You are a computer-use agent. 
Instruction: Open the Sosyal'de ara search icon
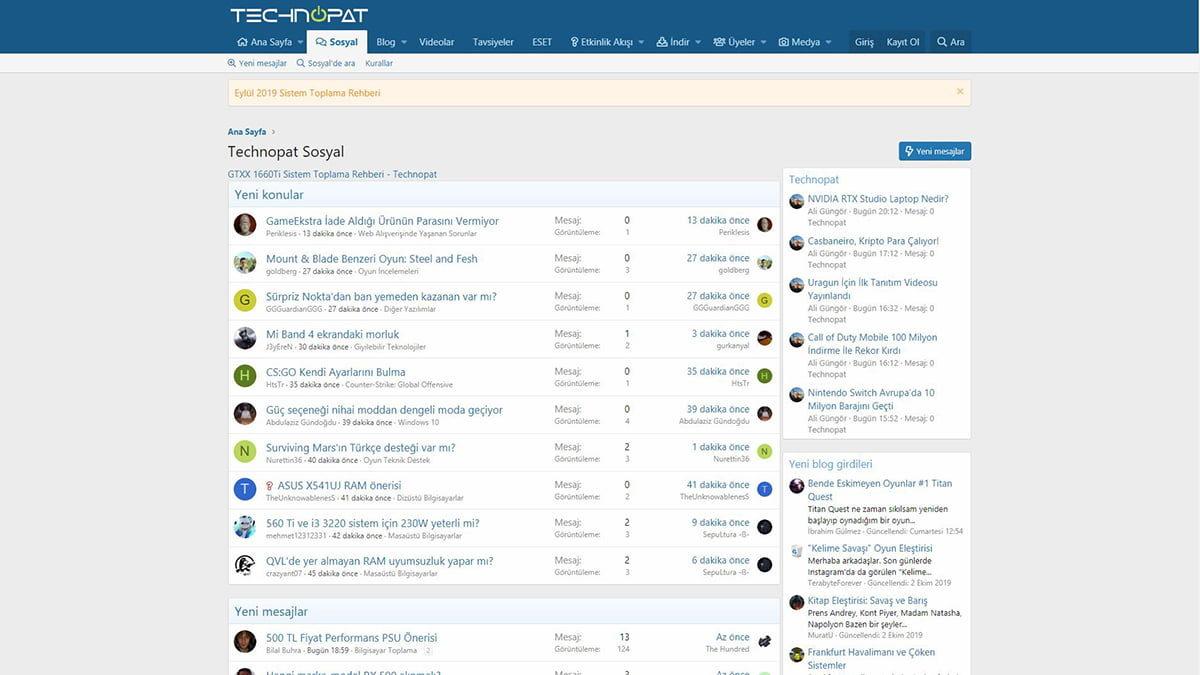tap(299, 62)
